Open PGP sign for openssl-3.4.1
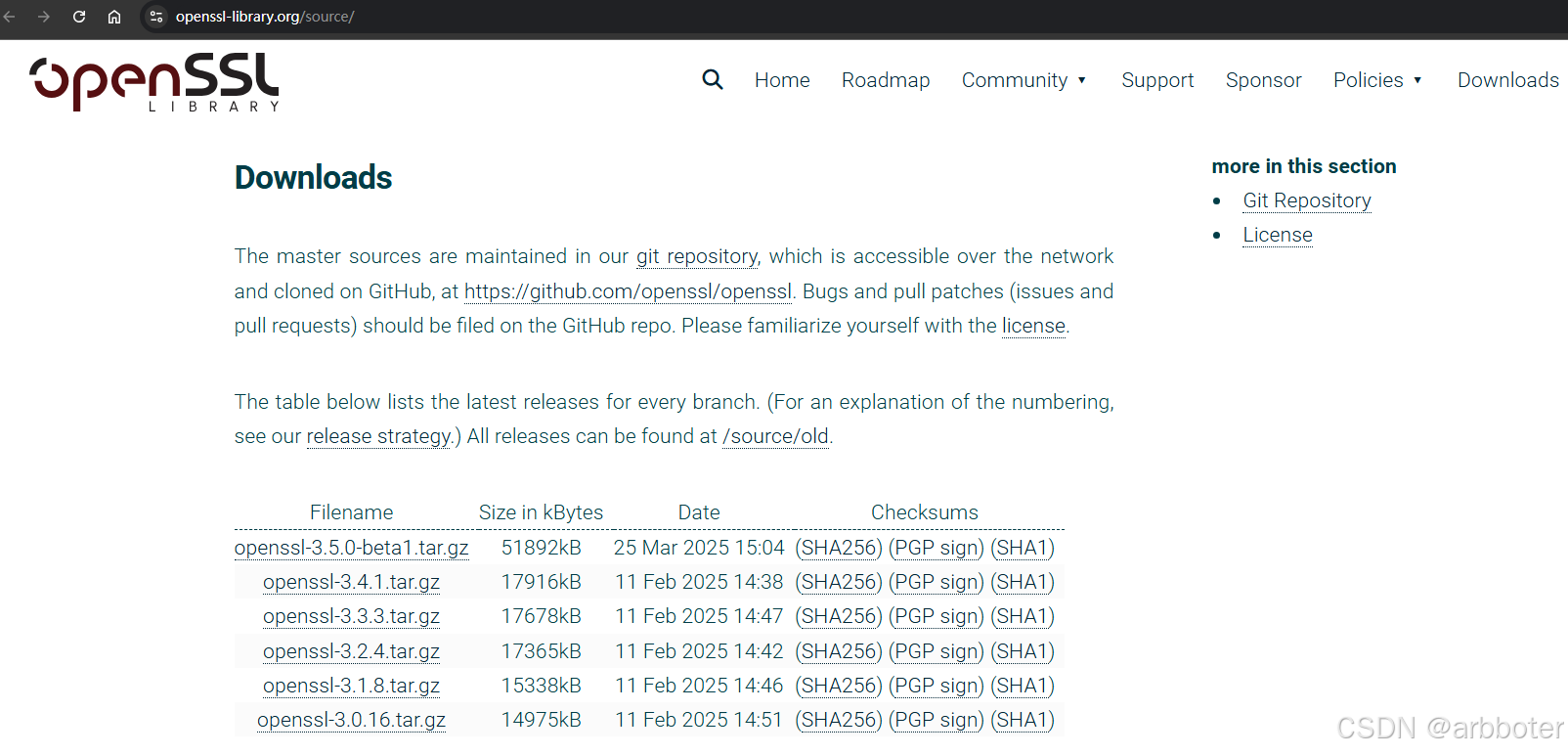Viewport: 1568px width, 755px height. (936, 582)
